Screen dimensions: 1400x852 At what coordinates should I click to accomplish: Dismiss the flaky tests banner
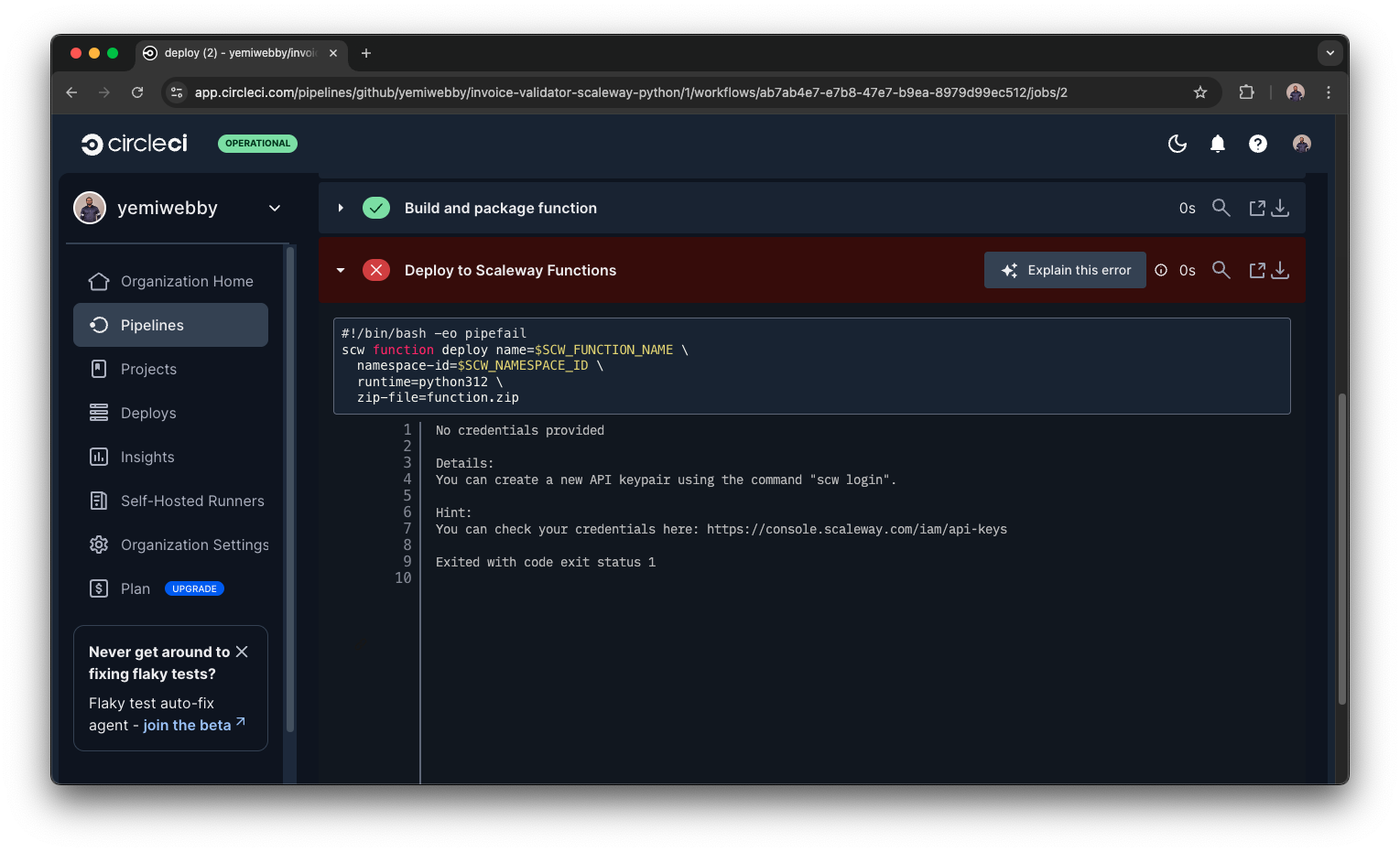242,652
